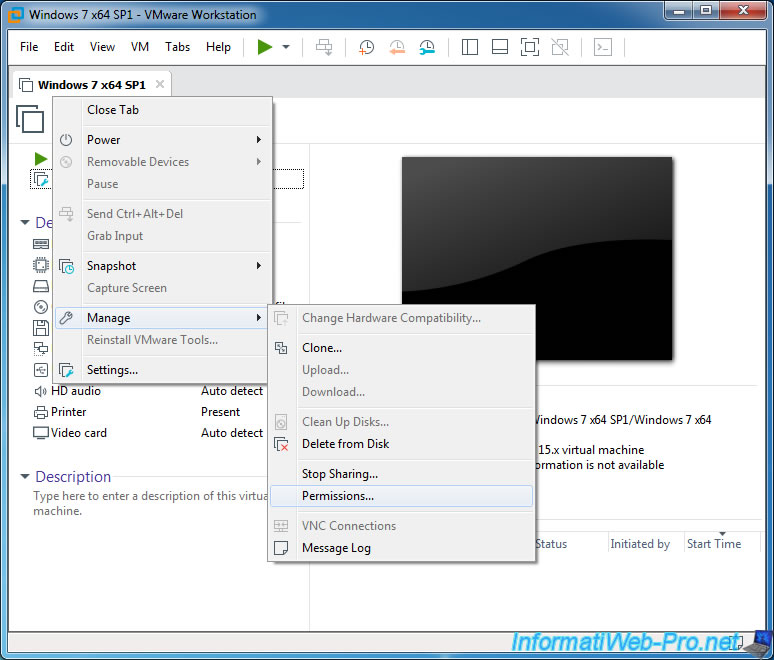Click the Snapshot clock icon in menu
Screen dimensions: 774x660
(66, 266)
